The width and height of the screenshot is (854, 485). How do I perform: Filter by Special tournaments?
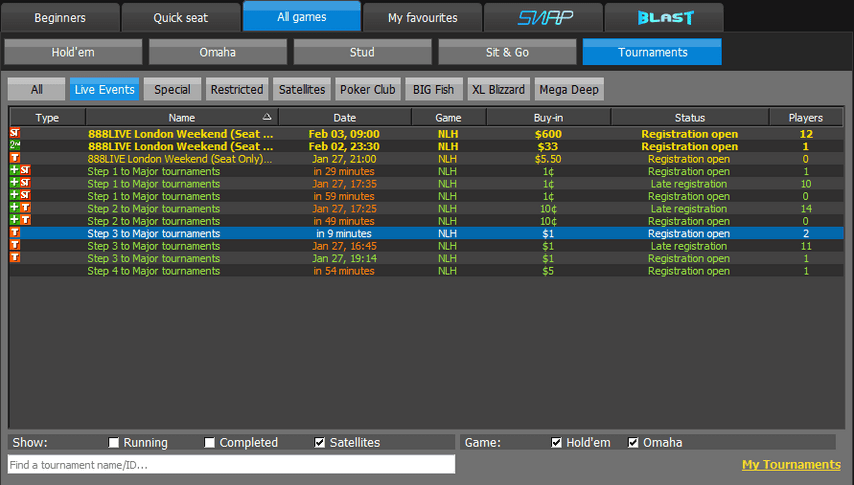[x=172, y=89]
